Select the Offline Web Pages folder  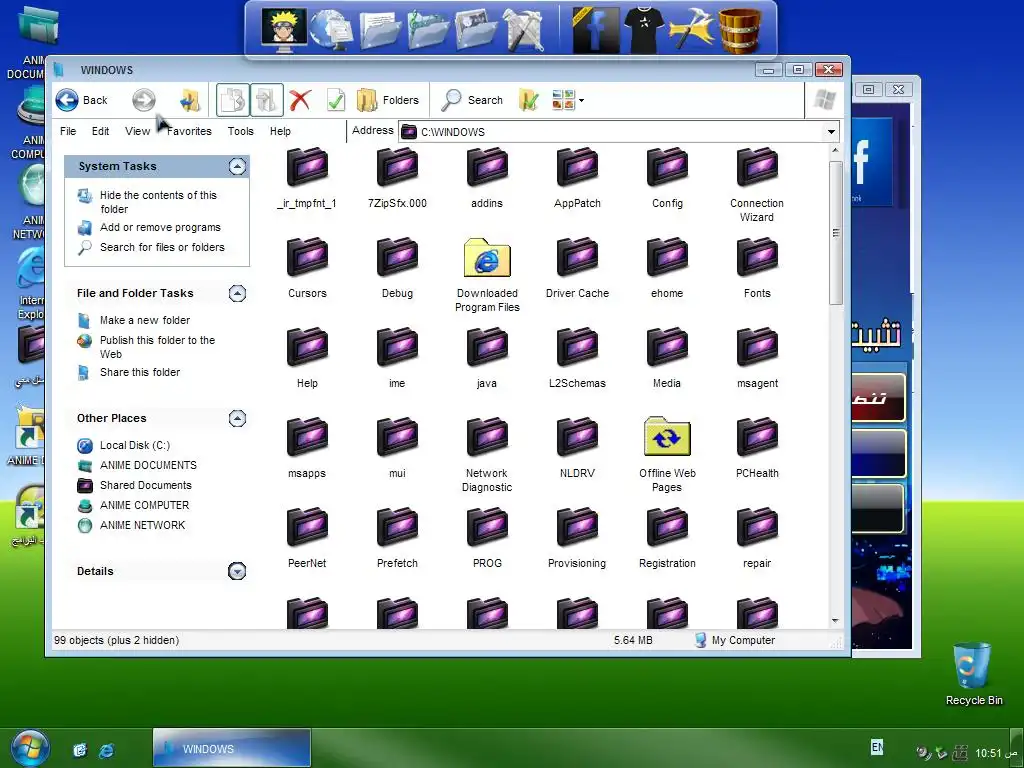(x=667, y=455)
